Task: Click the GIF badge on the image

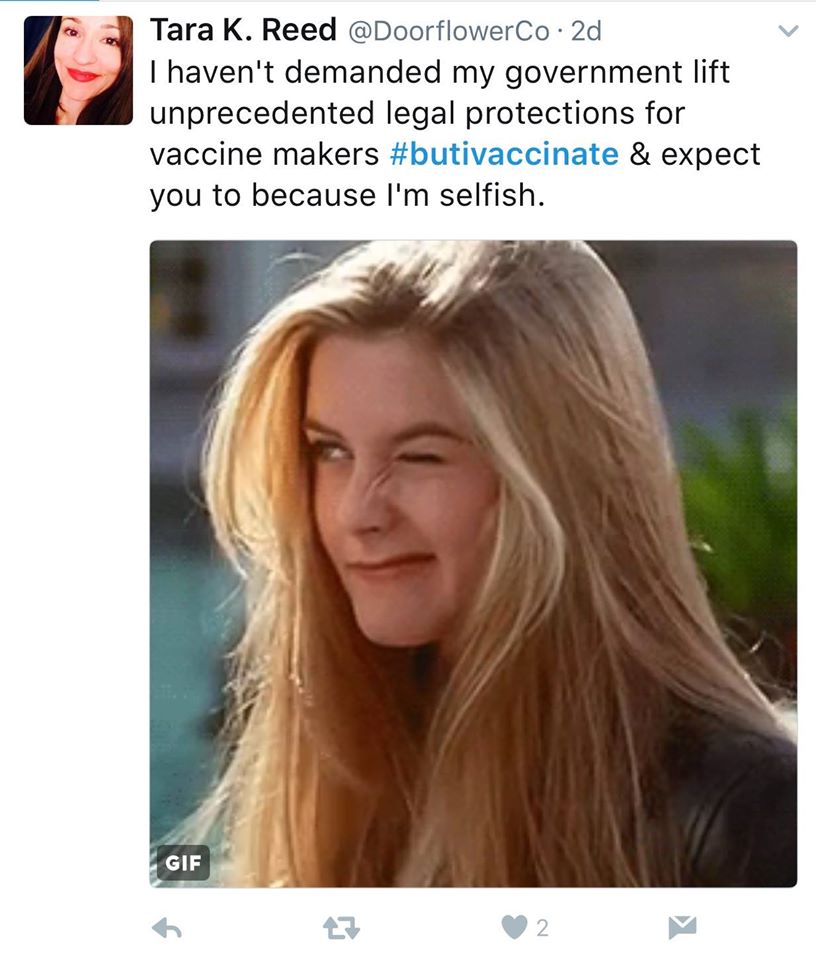Action: (183, 863)
